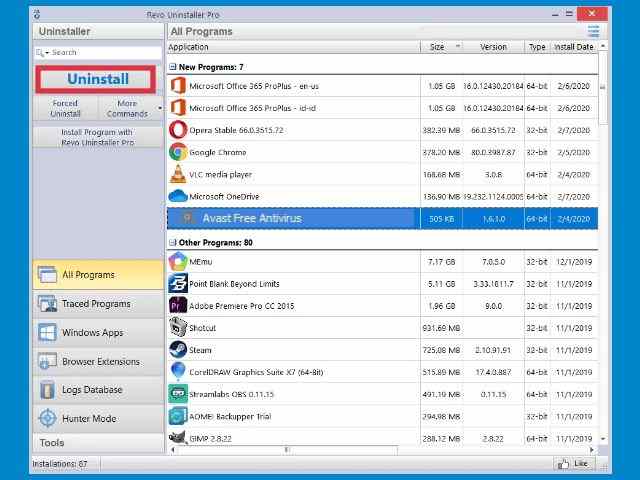
Task: Sort by the Version column header
Action: pos(493,47)
